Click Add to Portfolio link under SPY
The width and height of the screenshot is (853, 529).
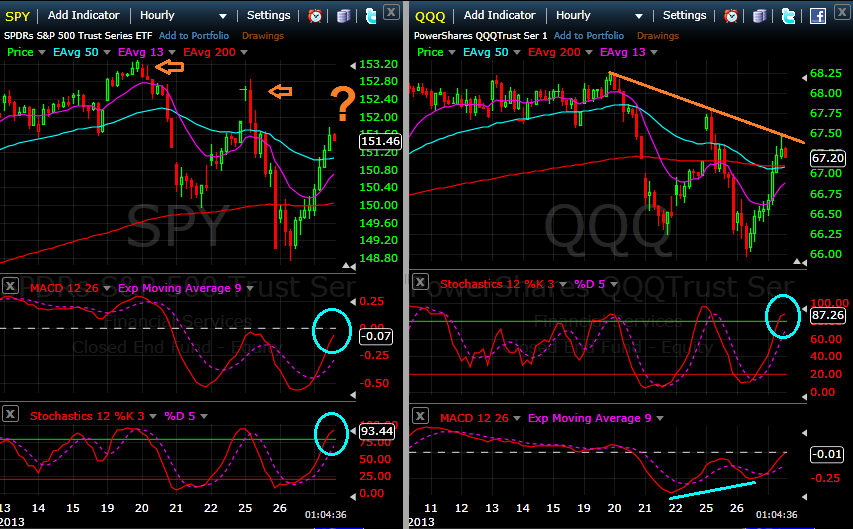coord(194,36)
